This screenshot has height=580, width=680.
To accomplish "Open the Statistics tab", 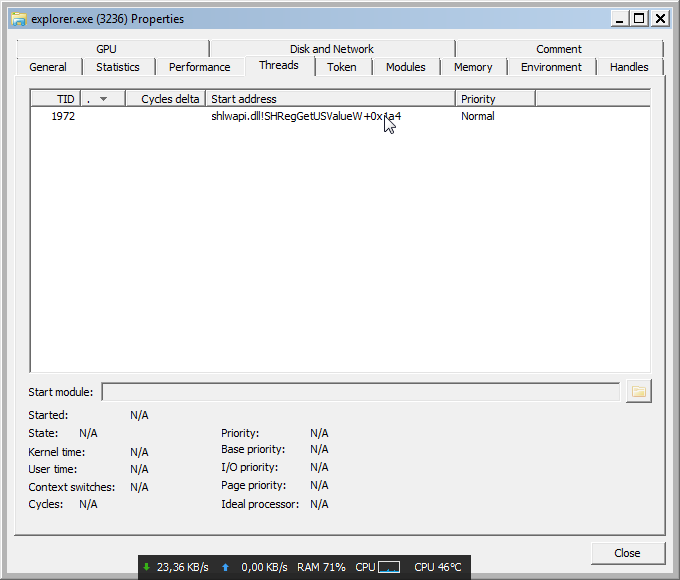I will (x=118, y=67).
